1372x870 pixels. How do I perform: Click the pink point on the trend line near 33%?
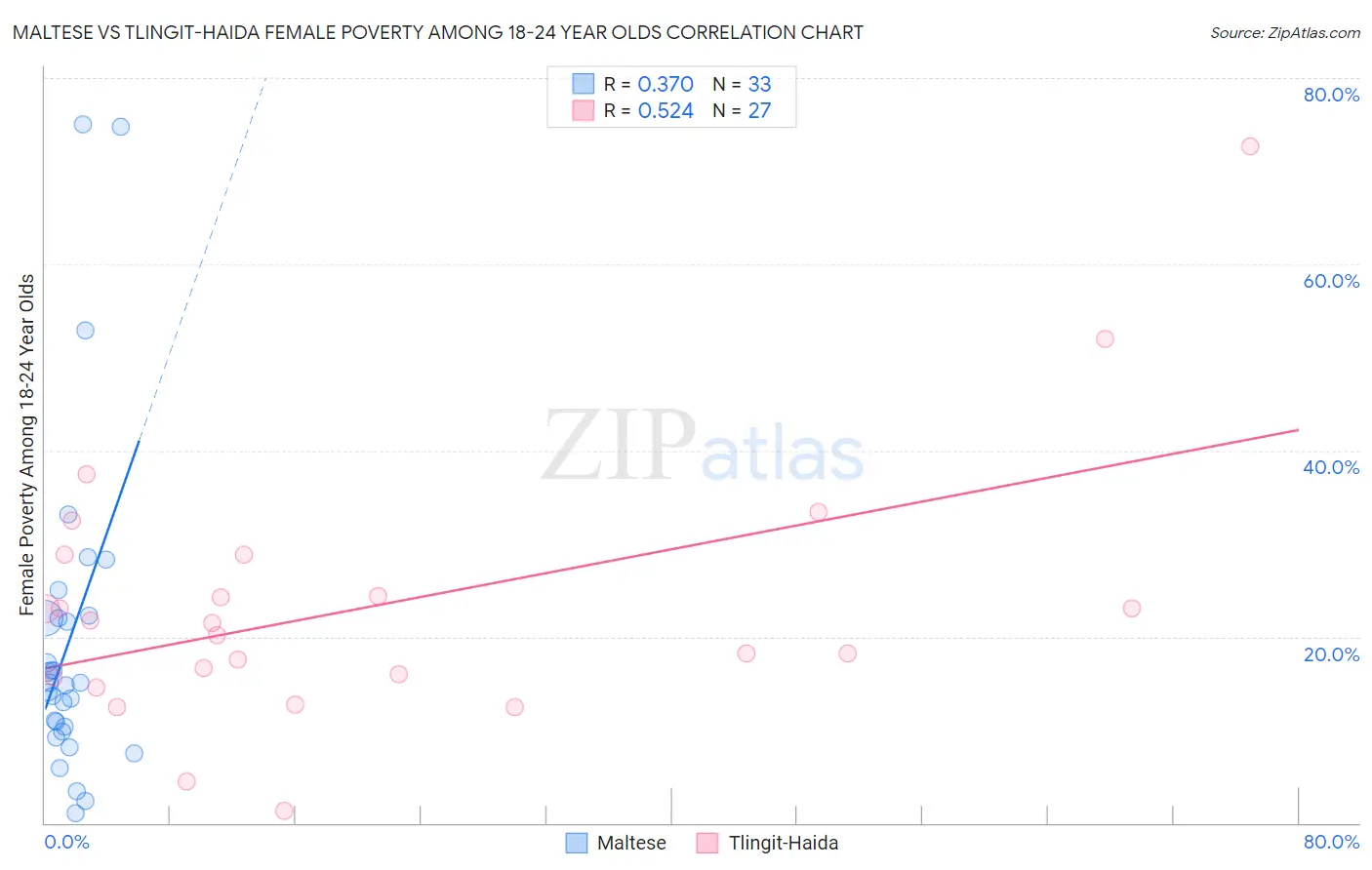pos(819,512)
